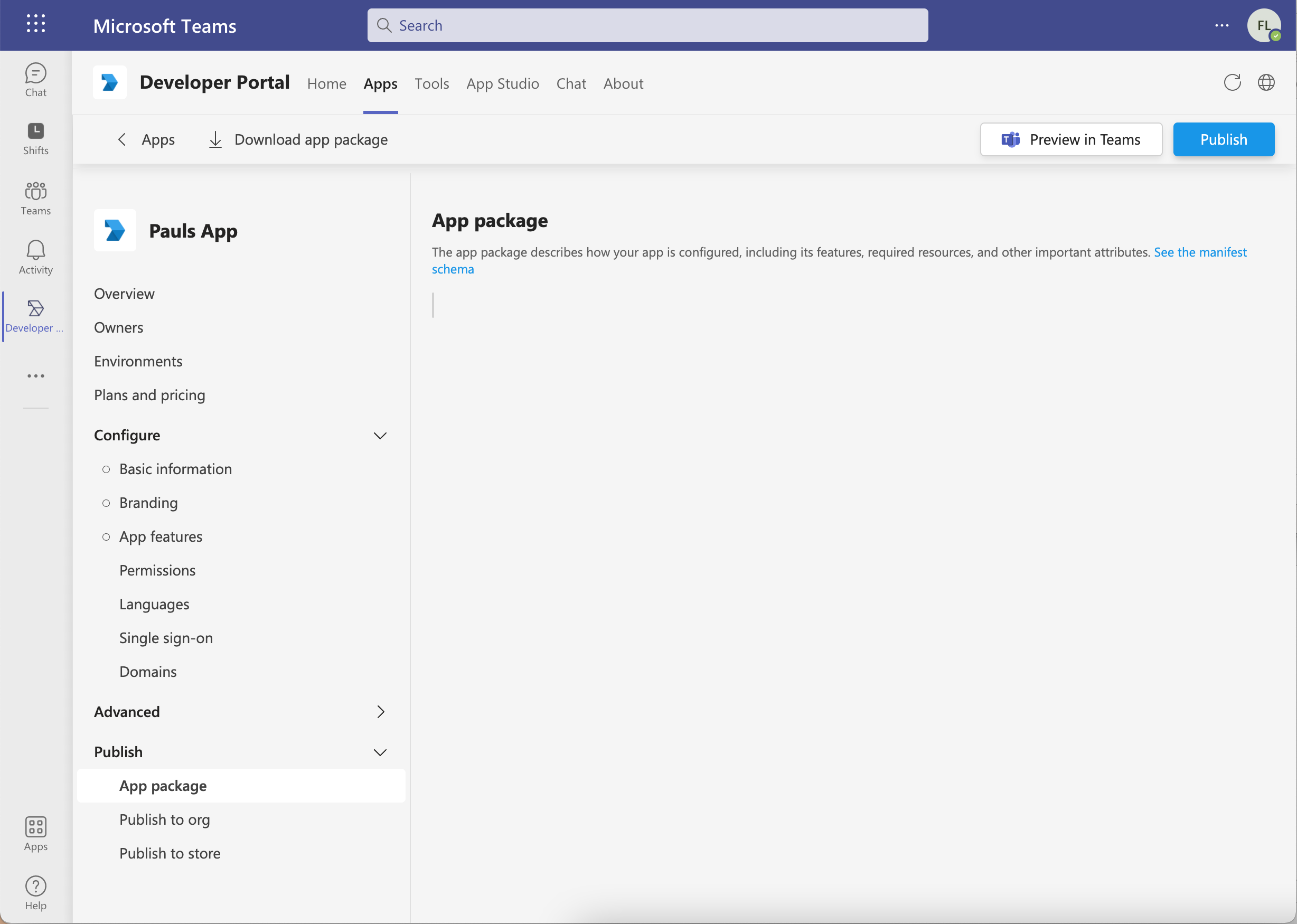
Task: Open the Chat panel in the Teams sidebar
Action: point(35,79)
